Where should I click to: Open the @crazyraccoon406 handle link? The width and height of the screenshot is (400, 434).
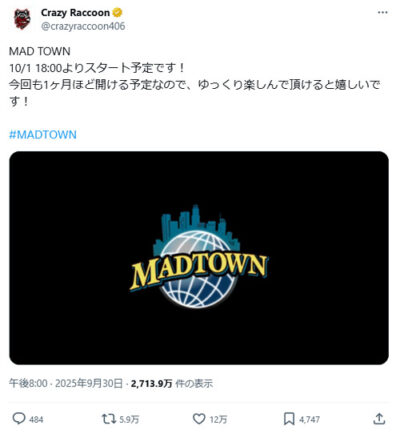[x=83, y=26]
